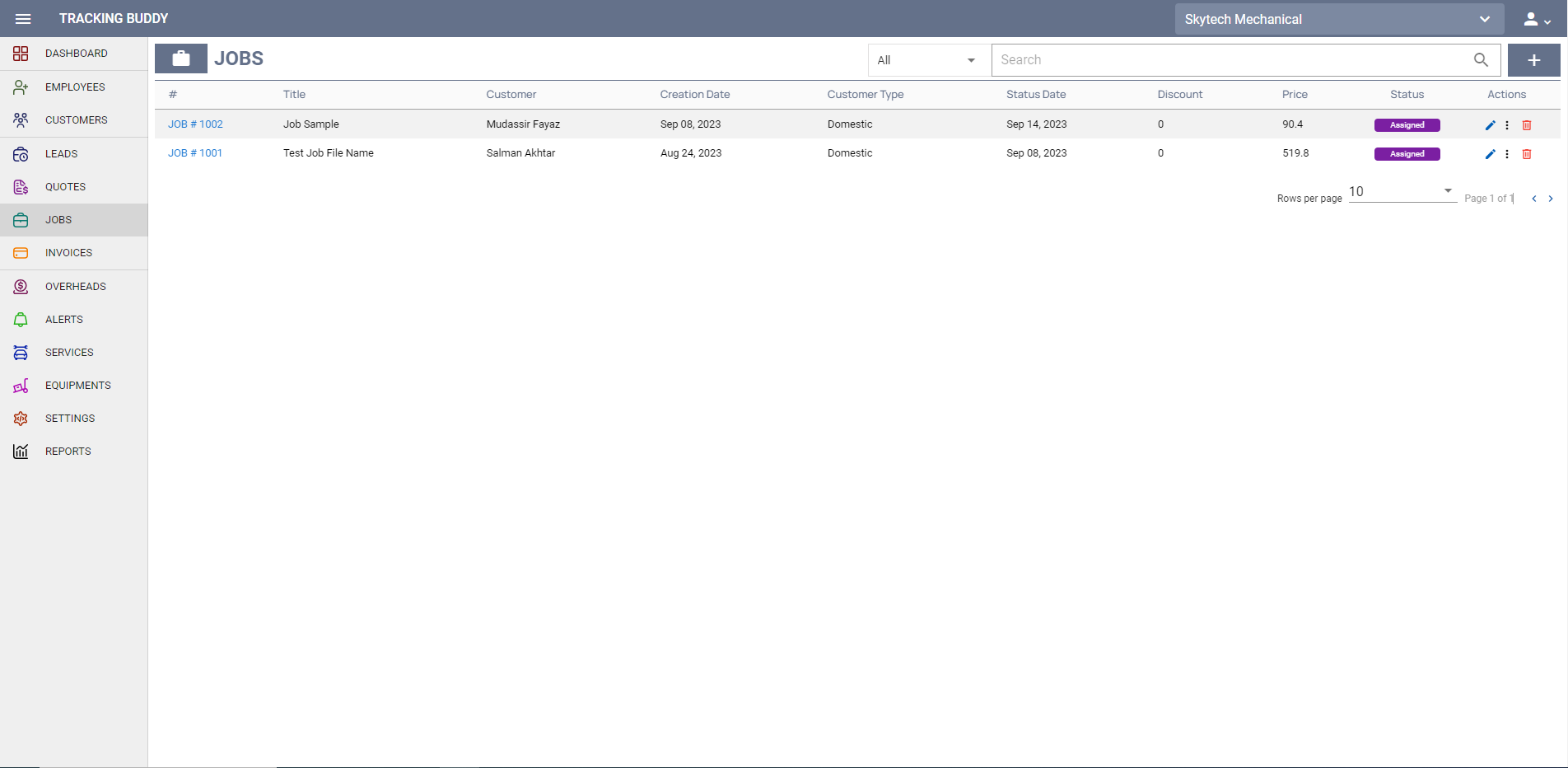
Task: Delete JOB # 1002 with trash icon
Action: point(1527,125)
